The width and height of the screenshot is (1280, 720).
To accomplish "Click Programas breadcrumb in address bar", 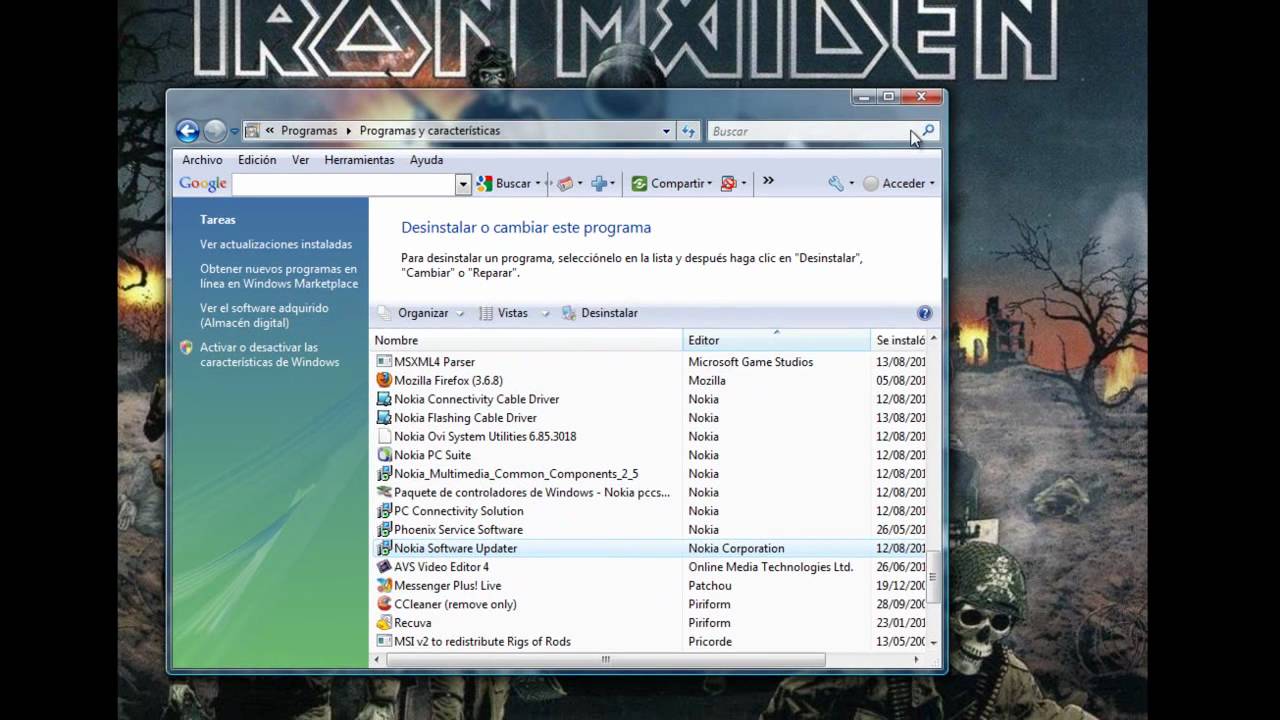I will (x=309, y=131).
